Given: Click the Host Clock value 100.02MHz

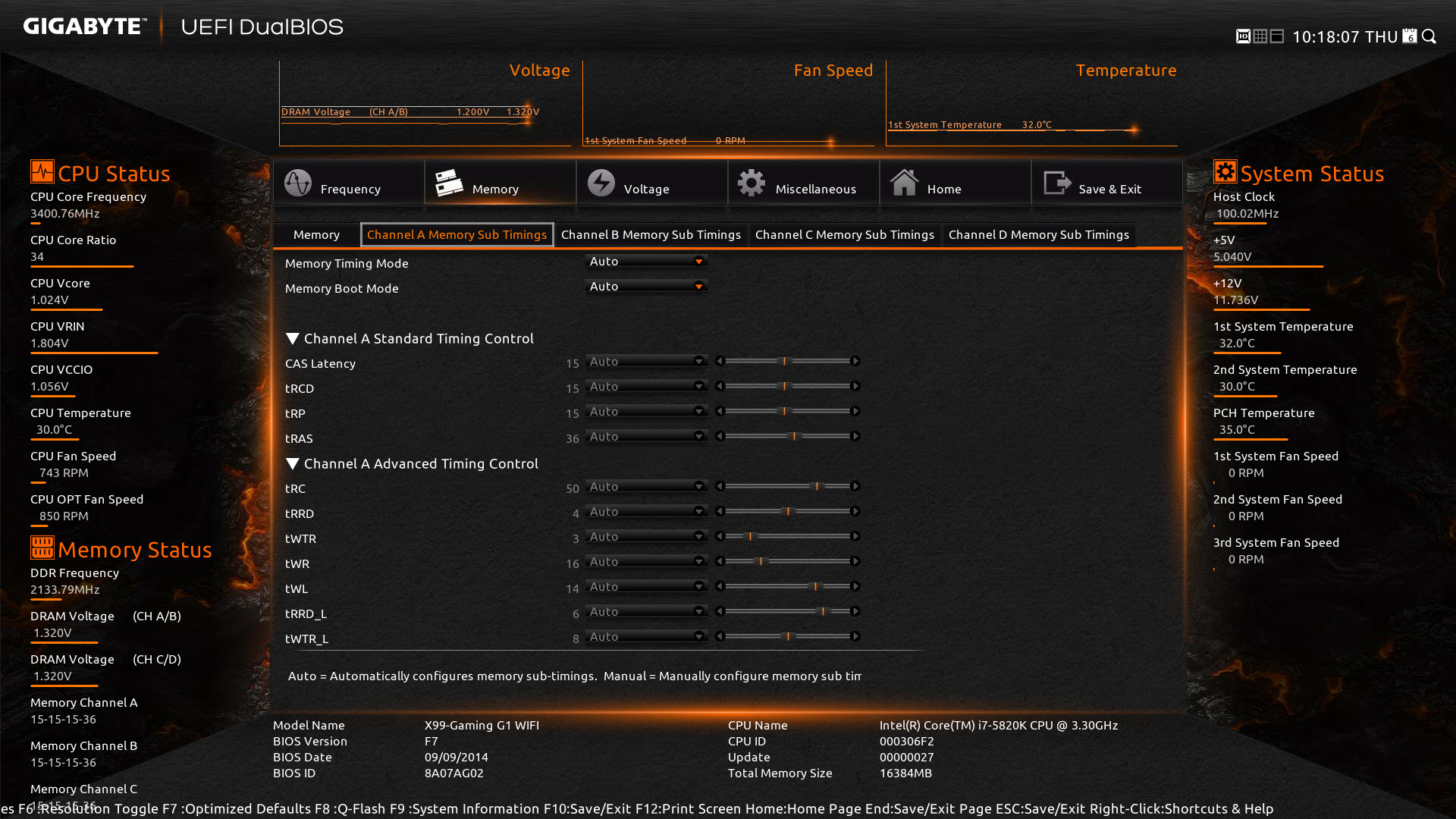Looking at the screenshot, I should 1247,214.
